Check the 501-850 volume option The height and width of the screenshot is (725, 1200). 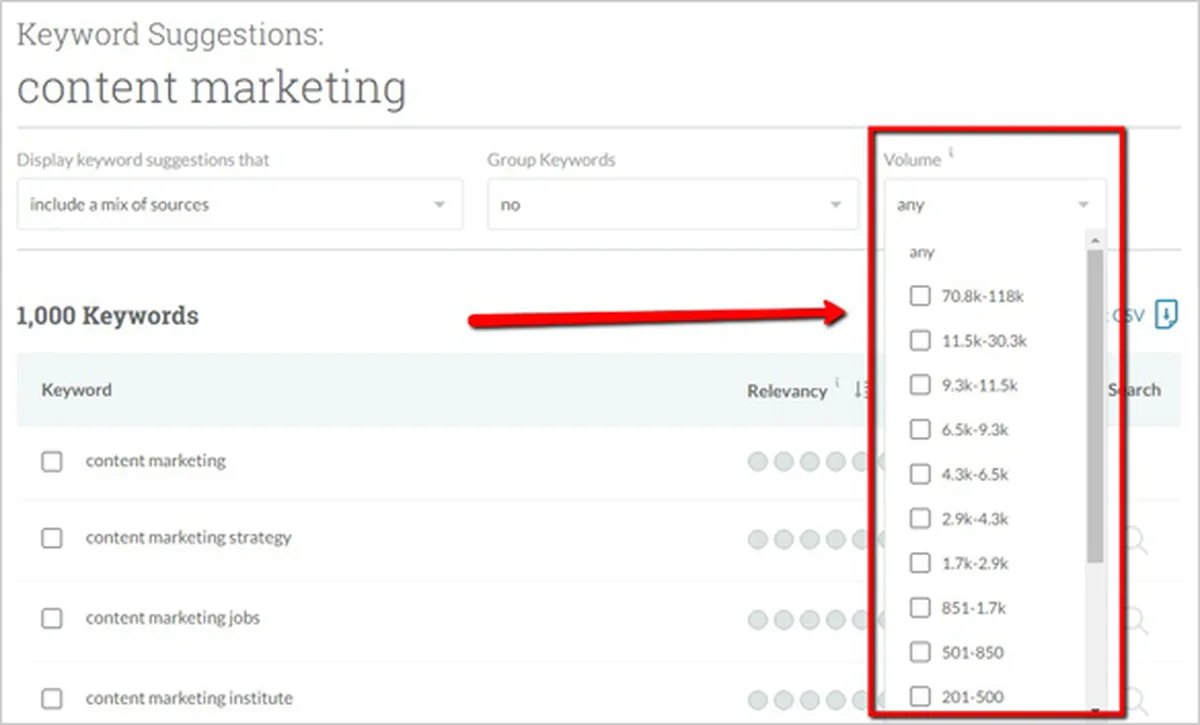(919, 652)
